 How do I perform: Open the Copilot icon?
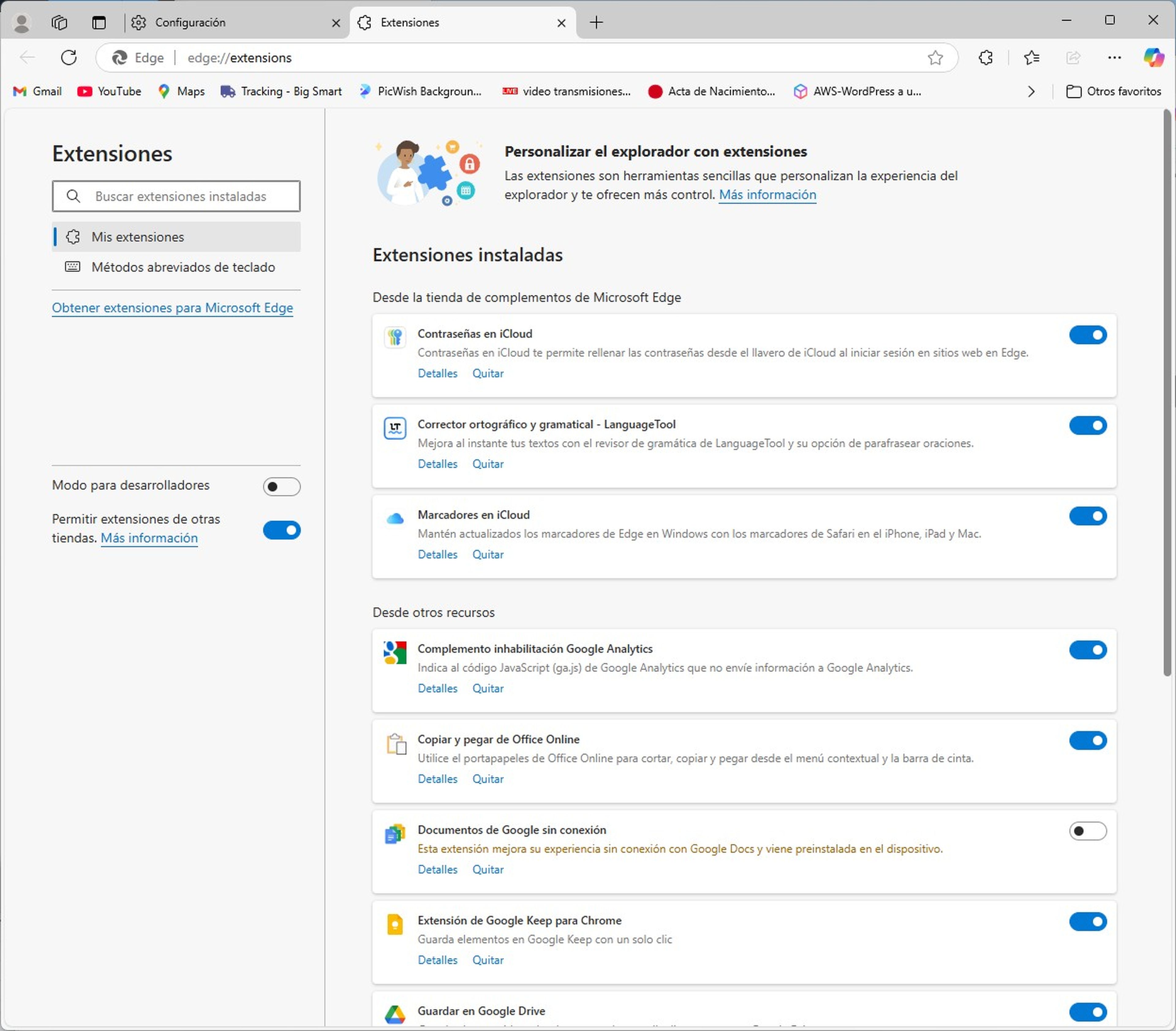(1154, 58)
